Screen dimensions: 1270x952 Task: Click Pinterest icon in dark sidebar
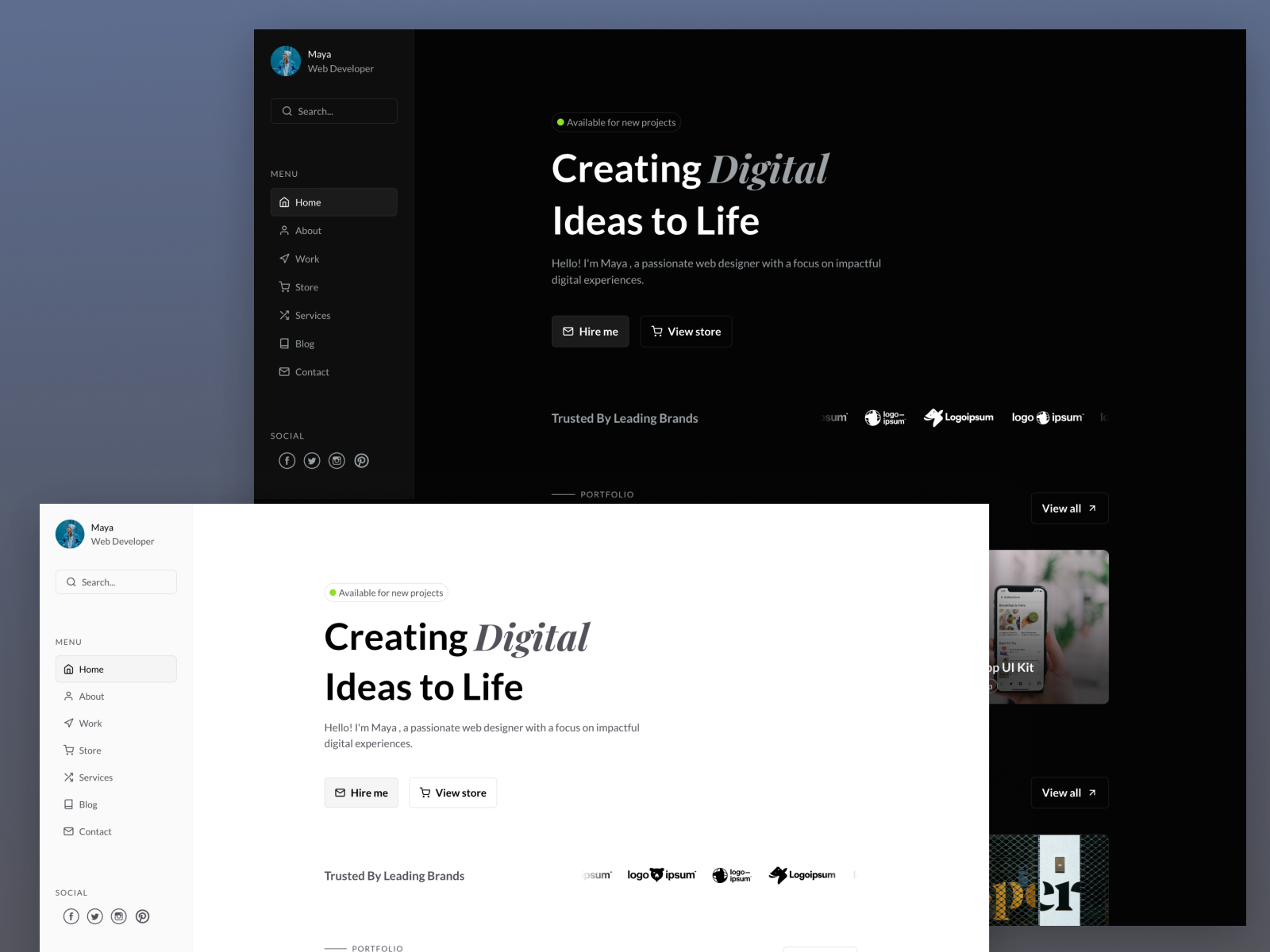tap(361, 461)
